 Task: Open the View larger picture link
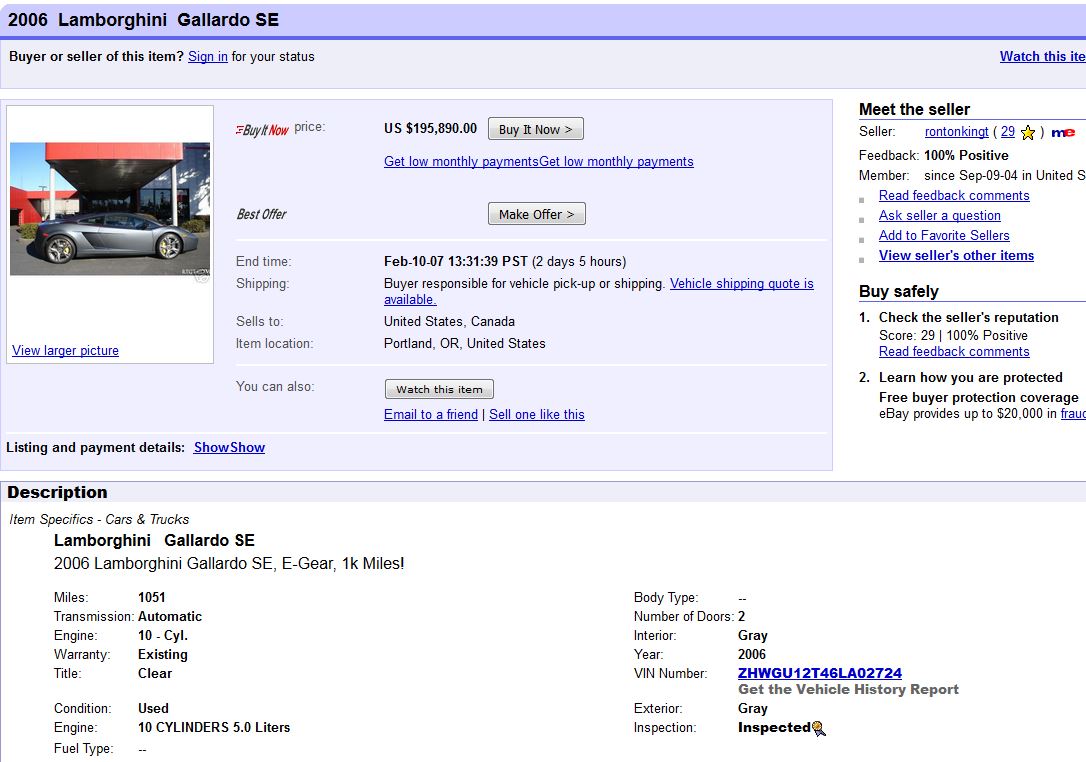tap(65, 351)
